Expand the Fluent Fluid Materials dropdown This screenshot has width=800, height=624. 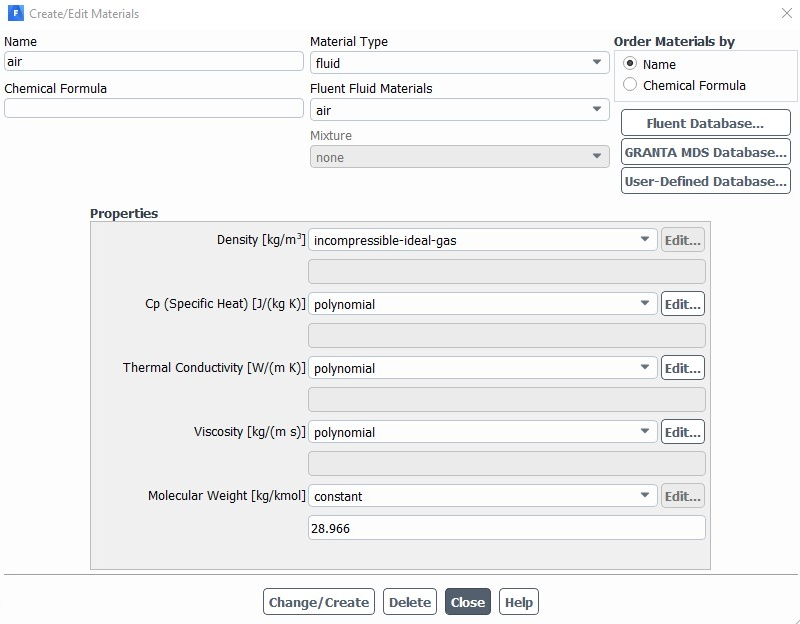pos(459,110)
